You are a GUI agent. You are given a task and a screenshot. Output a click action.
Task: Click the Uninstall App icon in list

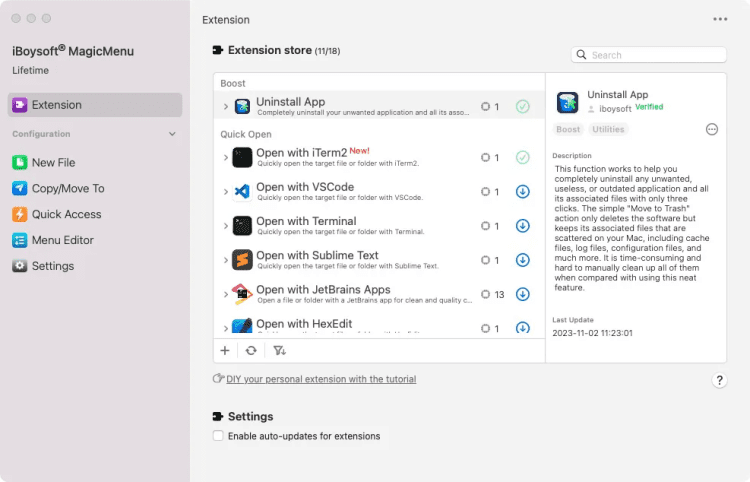click(242, 106)
